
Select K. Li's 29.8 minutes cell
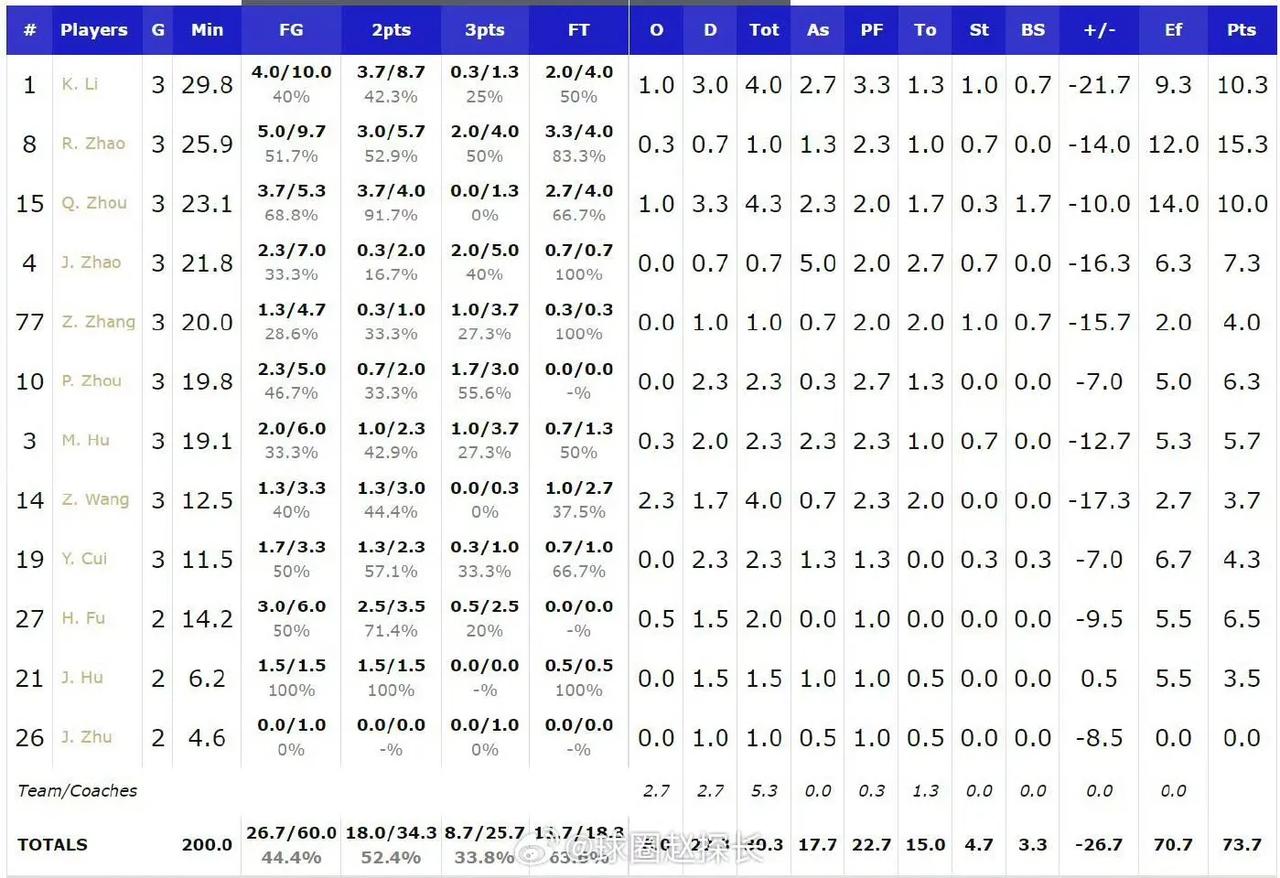pyautogui.click(x=207, y=85)
